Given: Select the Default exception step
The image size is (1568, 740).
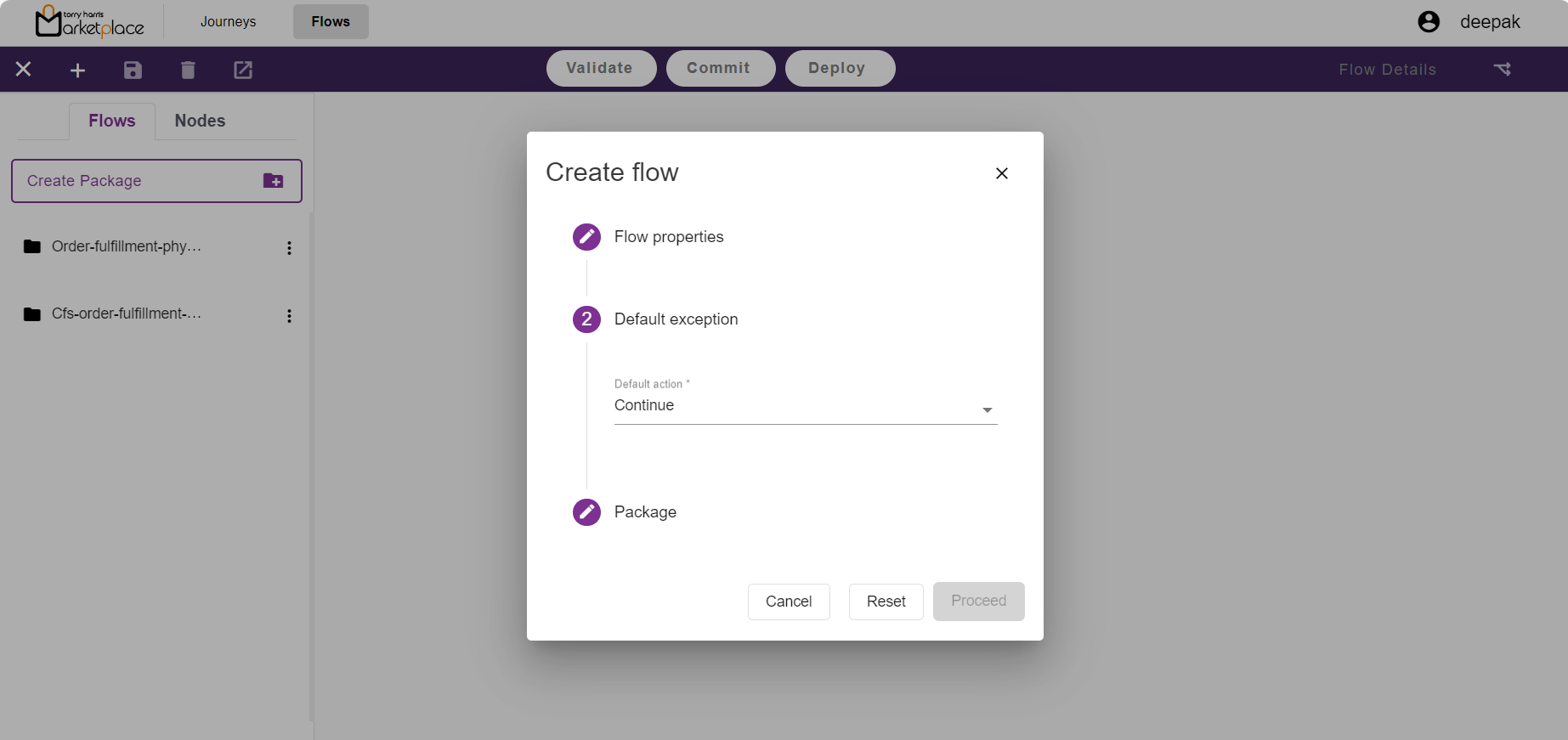Looking at the screenshot, I should (x=675, y=319).
